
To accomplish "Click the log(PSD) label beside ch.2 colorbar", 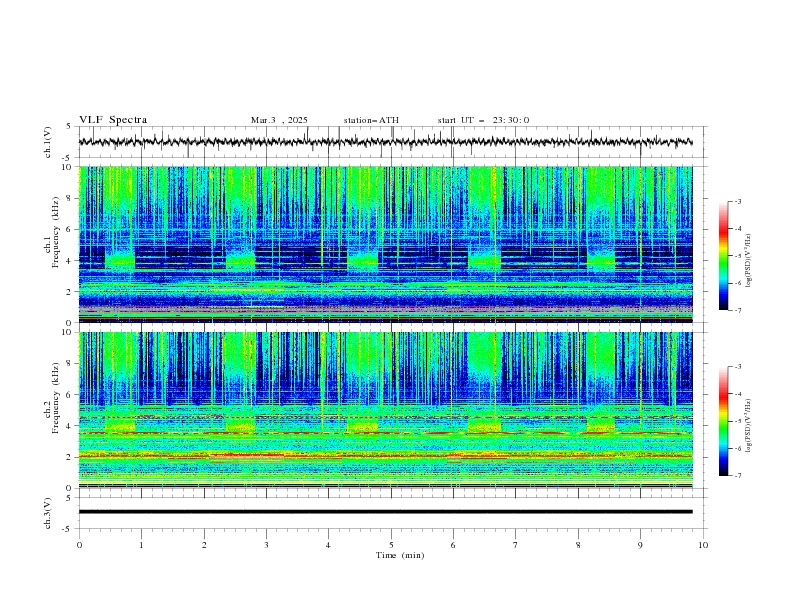I will tap(749, 425).
